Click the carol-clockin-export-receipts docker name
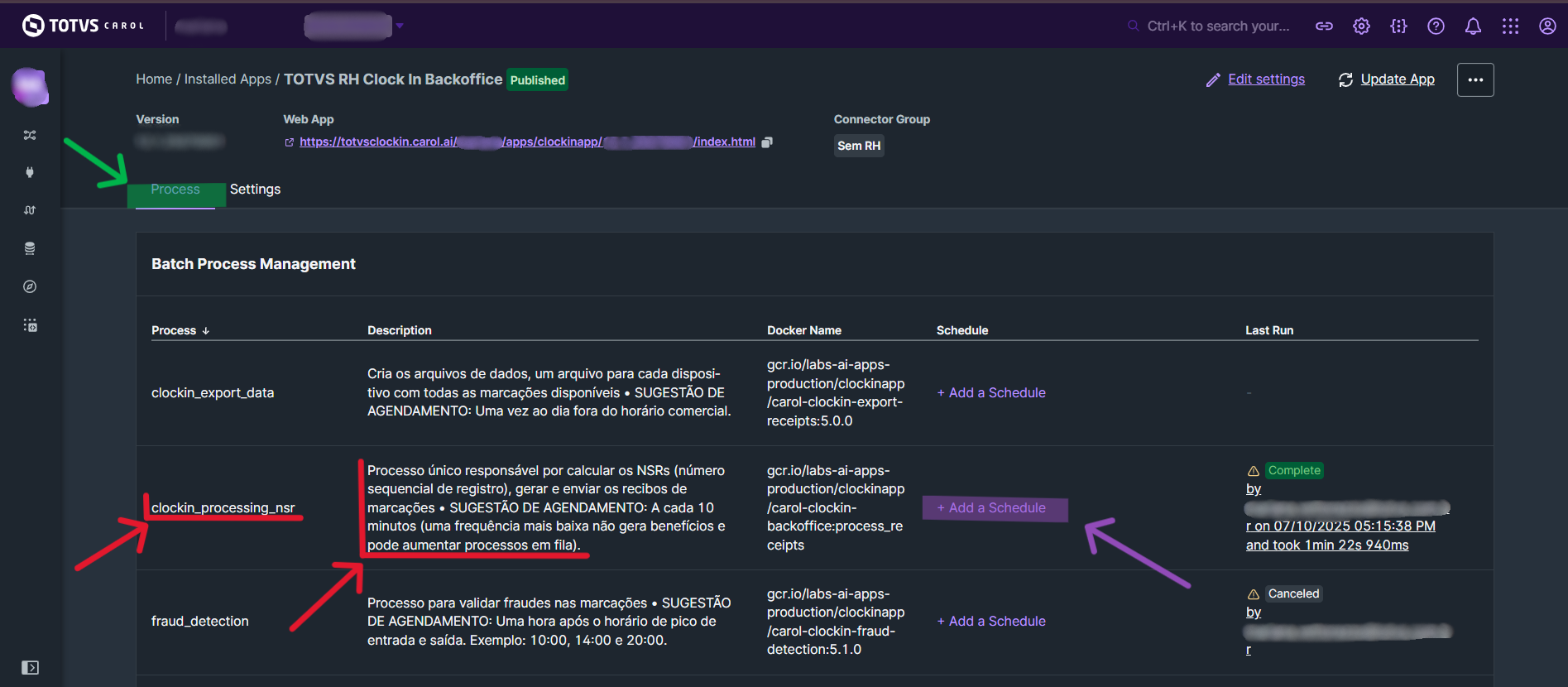 click(836, 393)
